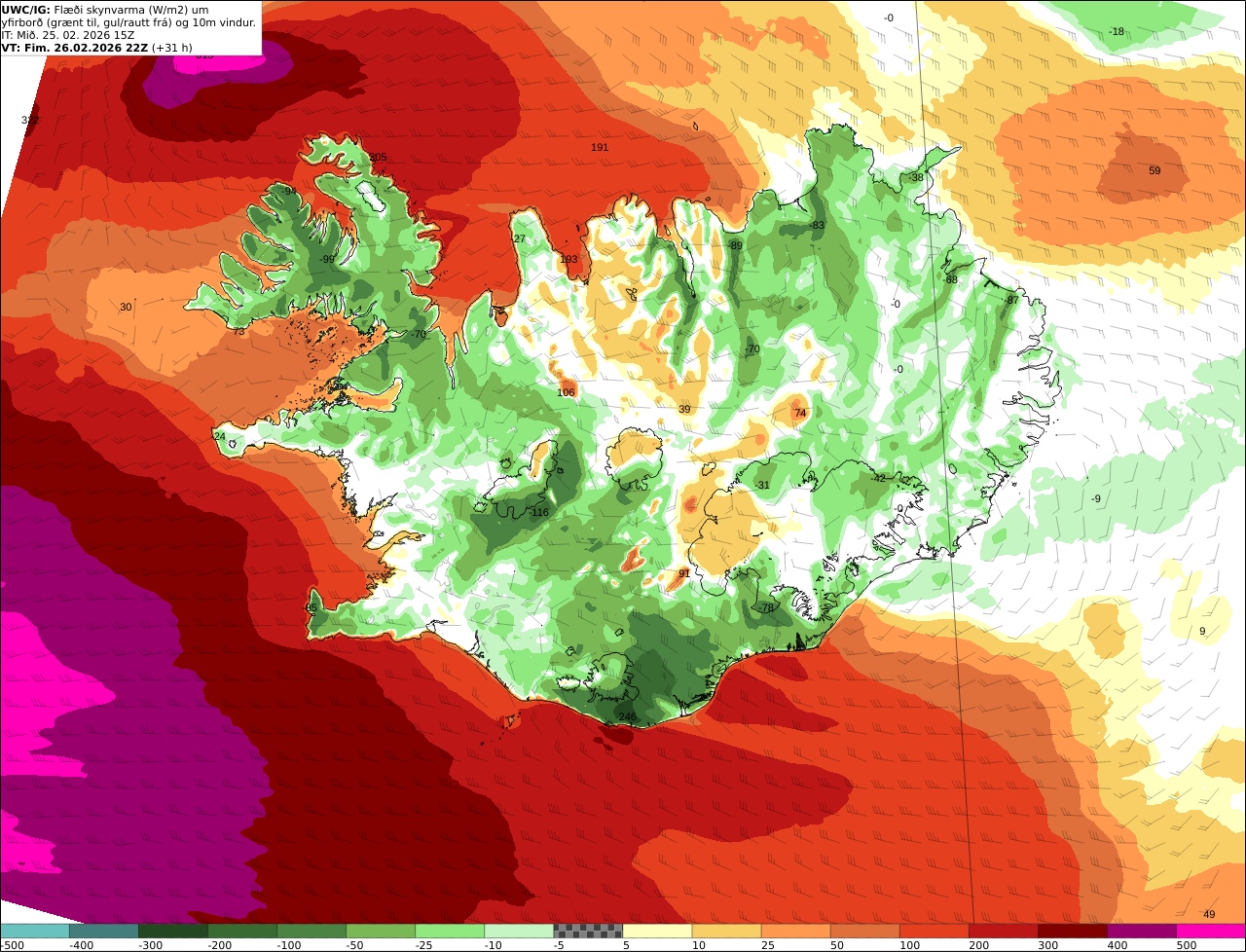Click the '-18' value at top right
1246x952 pixels.
coord(1117,31)
